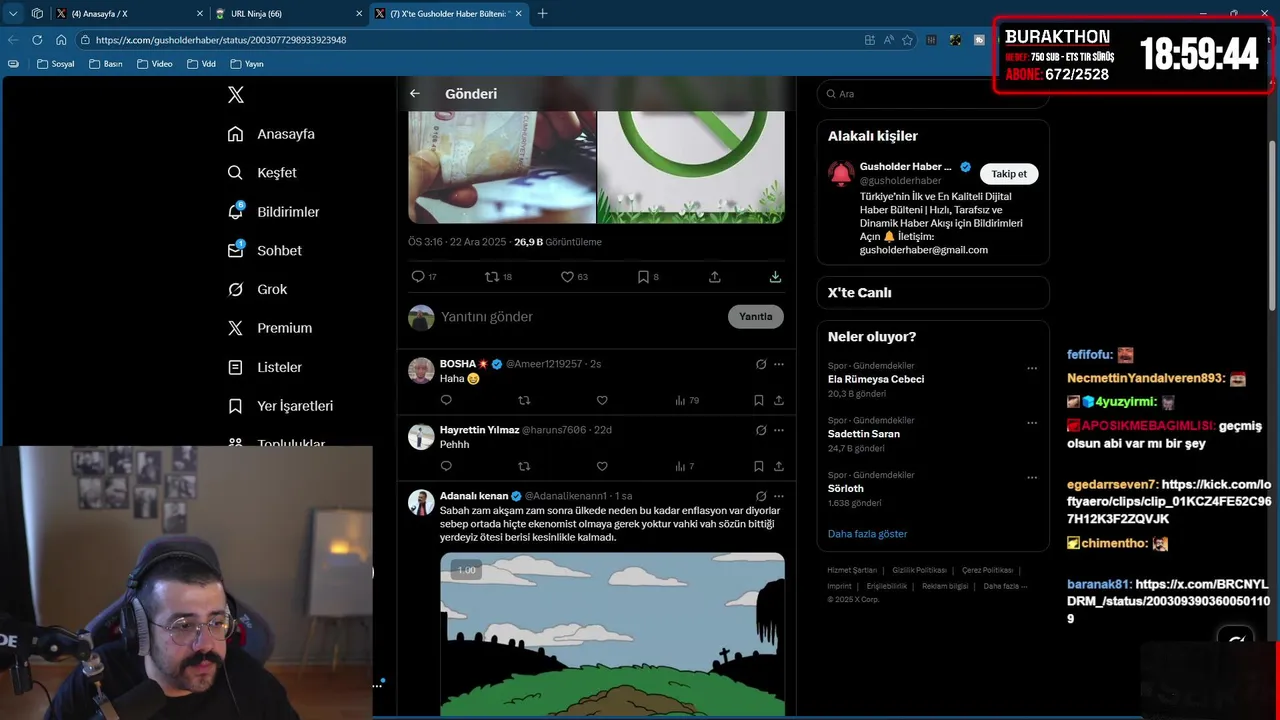Open Anasayfa from the sidebar
Image resolution: width=1280 pixels, height=720 pixels.
click(x=271, y=134)
